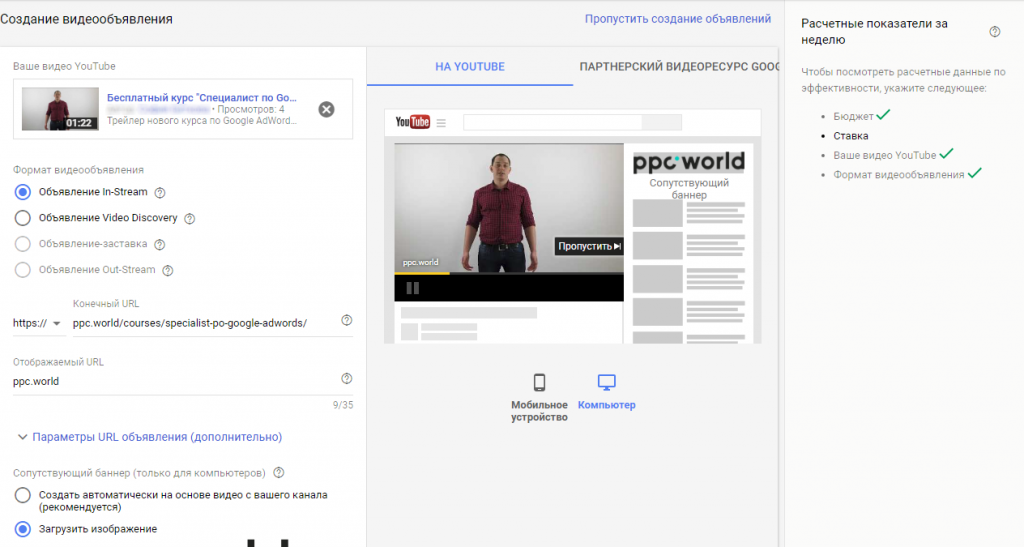Click Пропустить создание объявлений link
The width and height of the screenshot is (1024, 547).
678,19
